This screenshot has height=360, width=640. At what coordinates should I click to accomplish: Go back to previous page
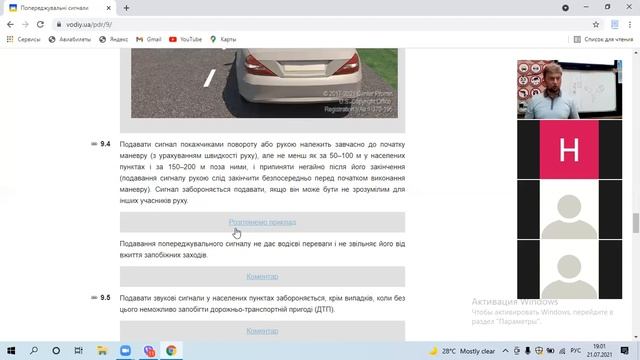(10, 24)
